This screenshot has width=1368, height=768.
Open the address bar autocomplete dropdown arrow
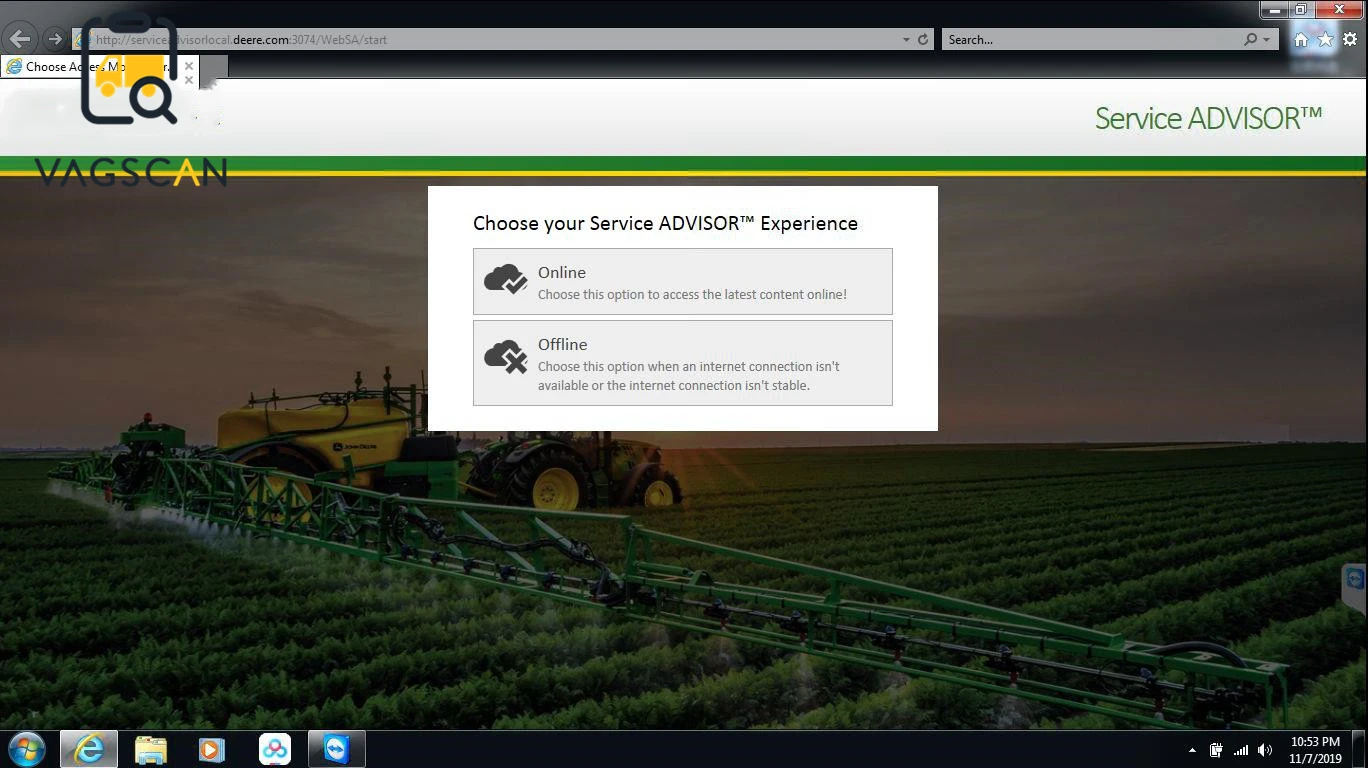906,40
